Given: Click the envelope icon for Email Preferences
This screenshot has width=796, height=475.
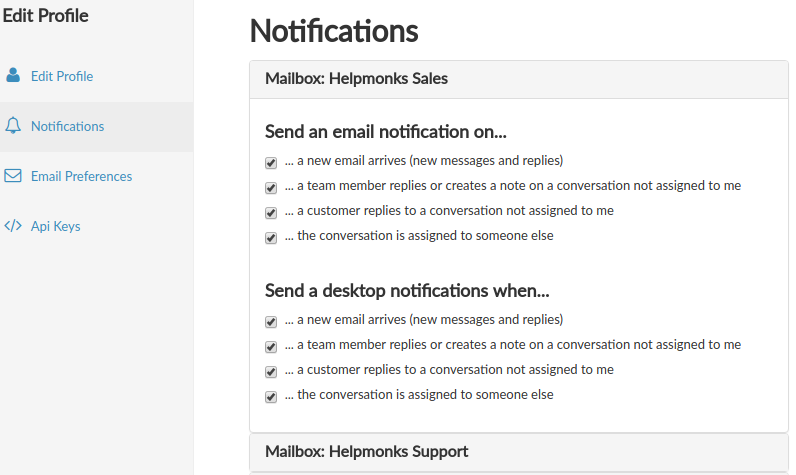Looking at the screenshot, I should click(13, 176).
